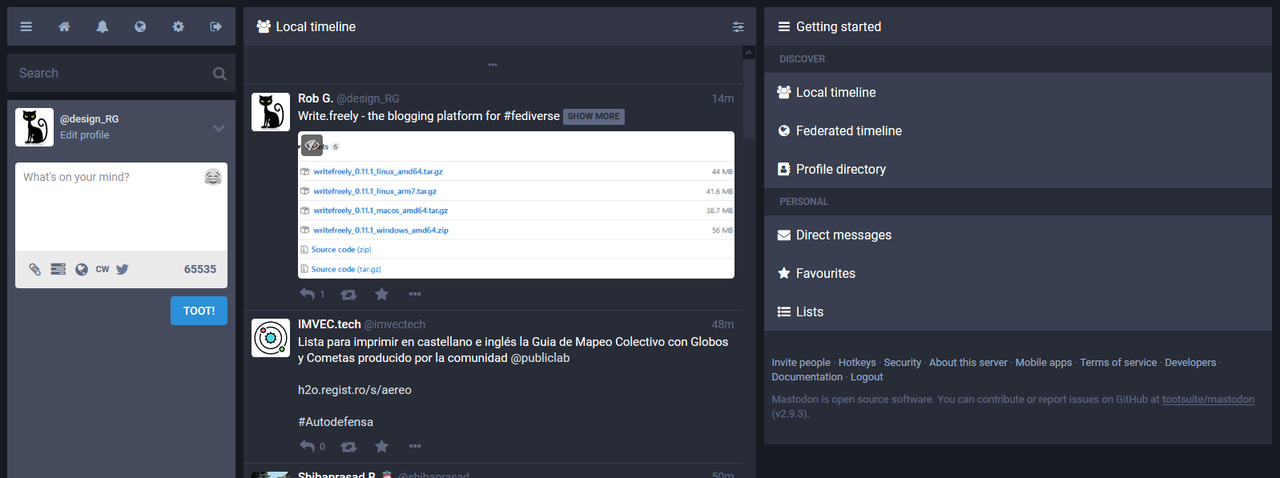Focus the Search input field

point(121,73)
